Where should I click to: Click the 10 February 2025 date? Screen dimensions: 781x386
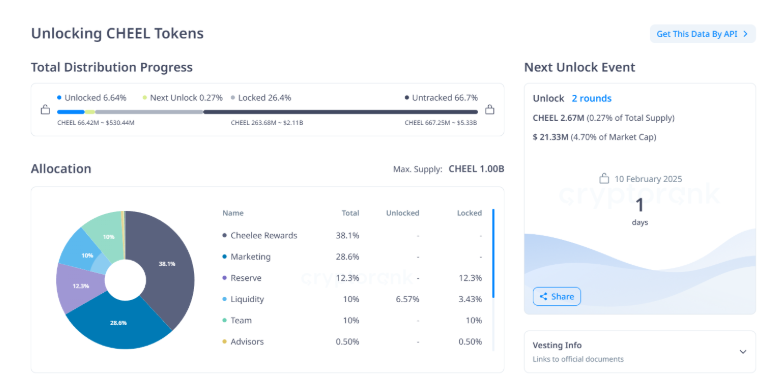click(x=648, y=179)
